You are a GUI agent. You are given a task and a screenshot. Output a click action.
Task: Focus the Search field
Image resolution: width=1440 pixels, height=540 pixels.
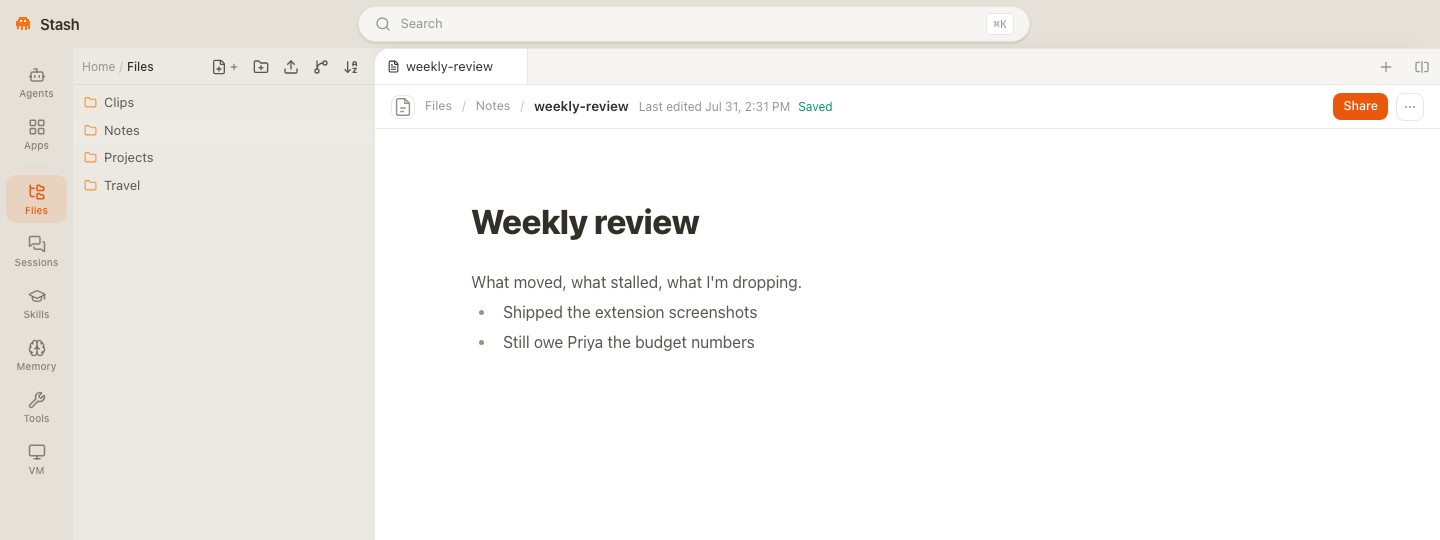pyautogui.click(x=694, y=24)
